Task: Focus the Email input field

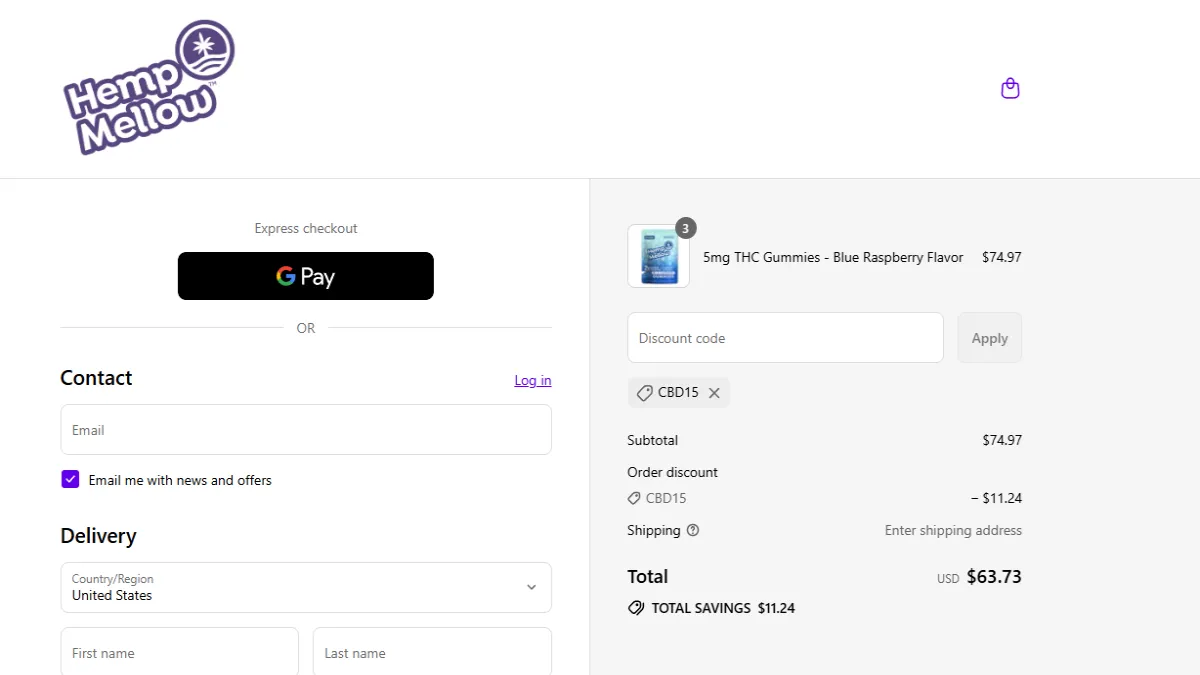Action: 305,430
